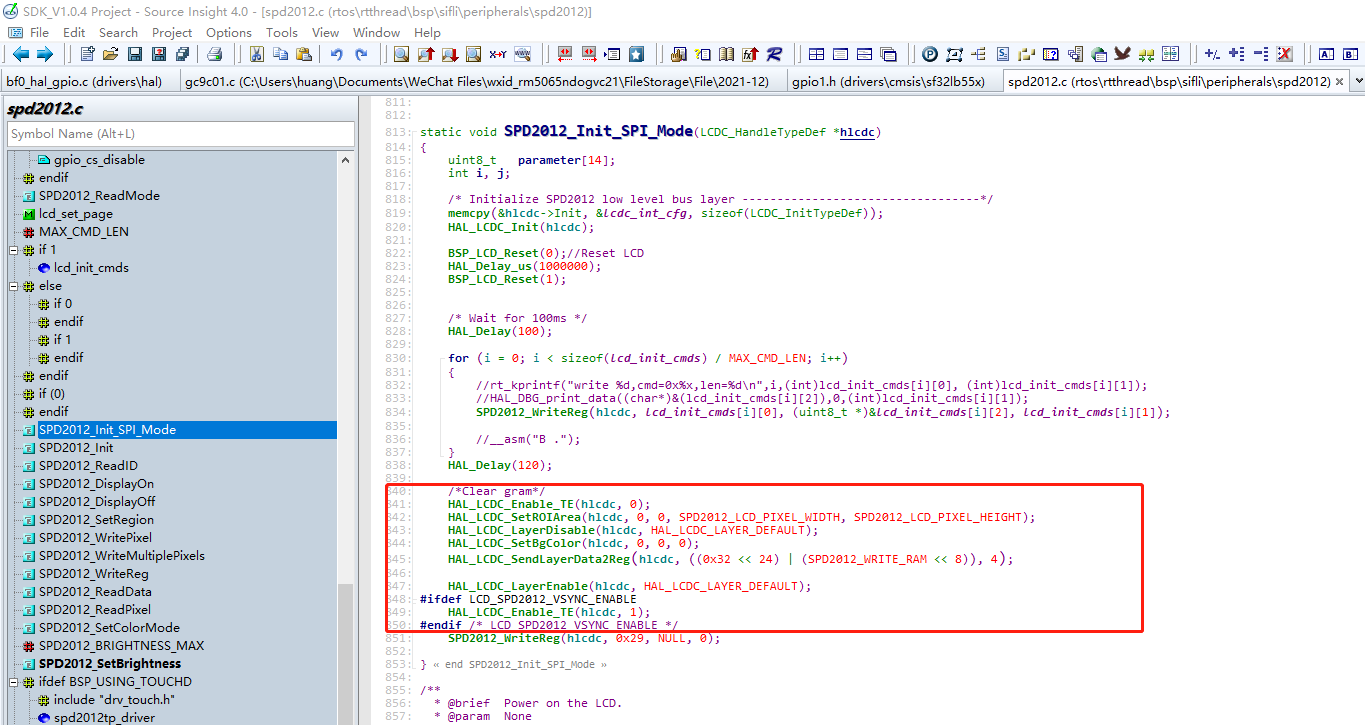Open the Help menu
1365x725 pixels.
click(427, 32)
